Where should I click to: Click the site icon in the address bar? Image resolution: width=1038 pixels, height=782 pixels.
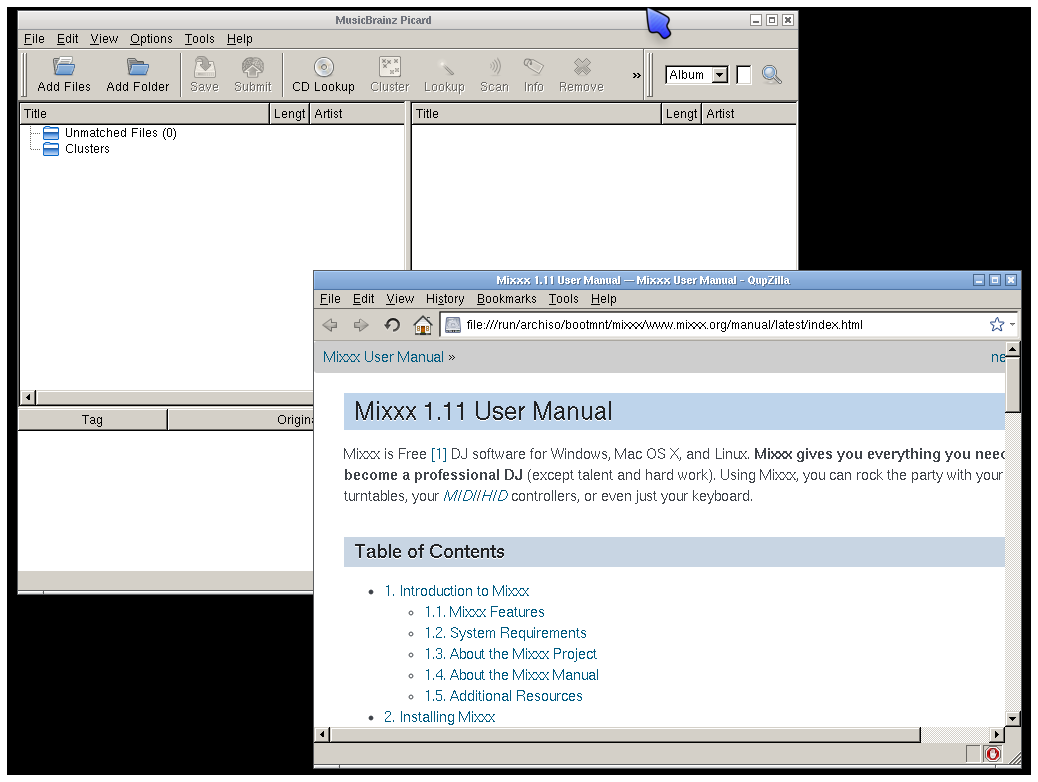tap(453, 324)
